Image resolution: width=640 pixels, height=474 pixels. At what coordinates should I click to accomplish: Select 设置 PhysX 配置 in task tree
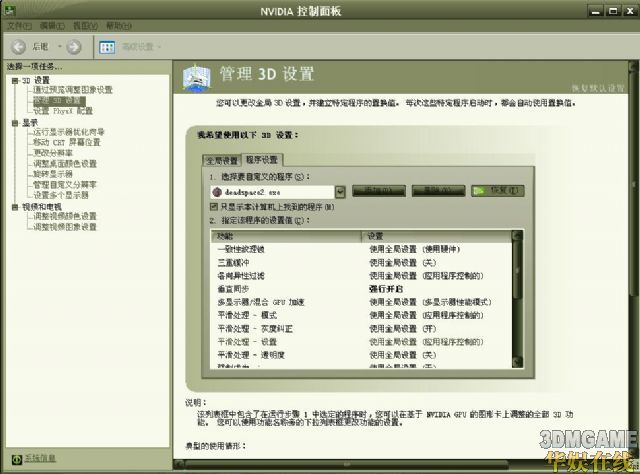click(63, 111)
